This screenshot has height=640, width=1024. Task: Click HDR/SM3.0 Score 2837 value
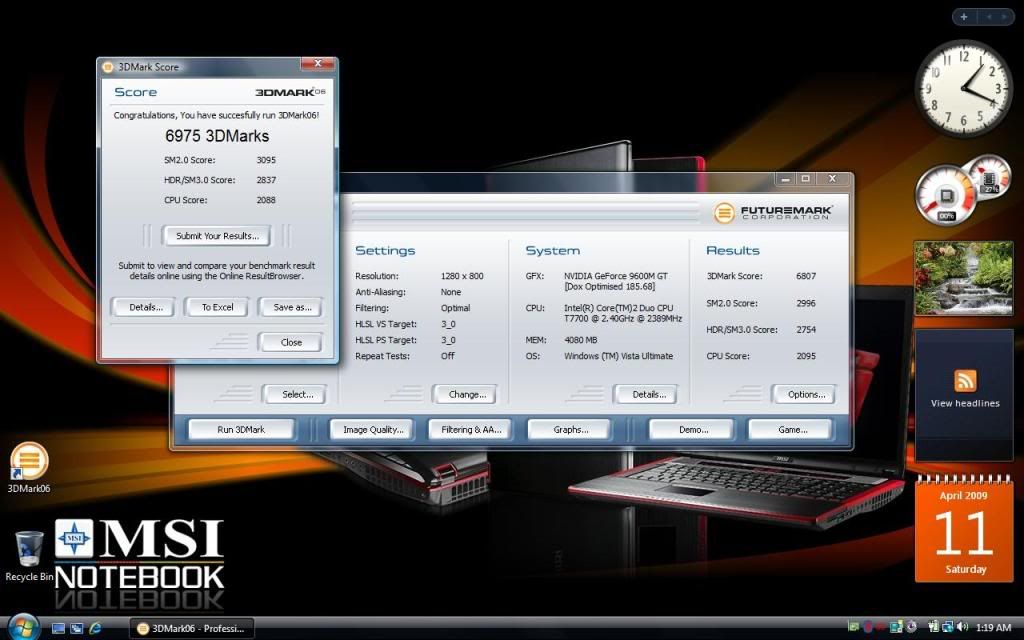click(266, 180)
